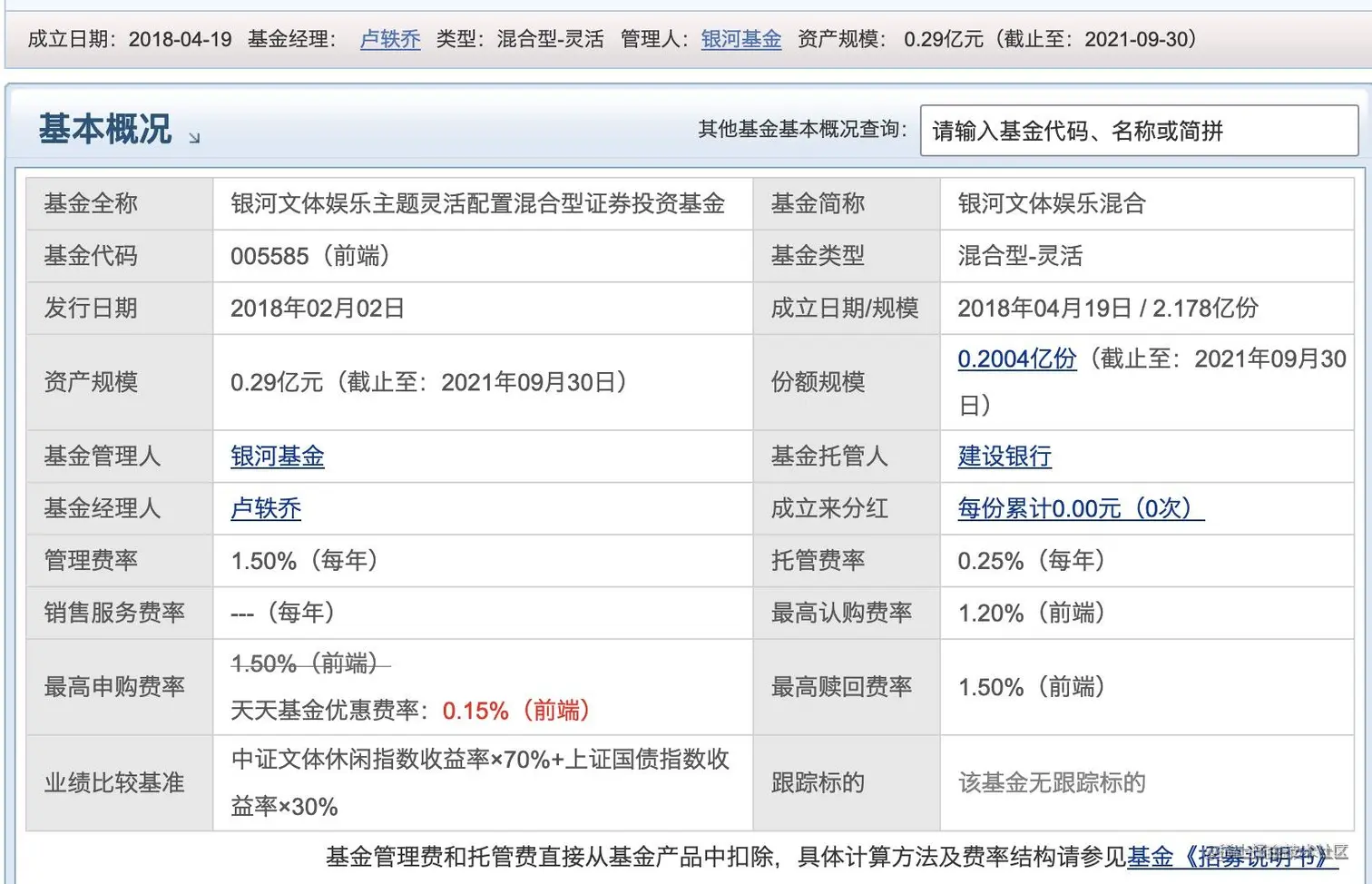Click the fund code search input box
The width and height of the screenshot is (1372, 884).
click(x=1137, y=130)
